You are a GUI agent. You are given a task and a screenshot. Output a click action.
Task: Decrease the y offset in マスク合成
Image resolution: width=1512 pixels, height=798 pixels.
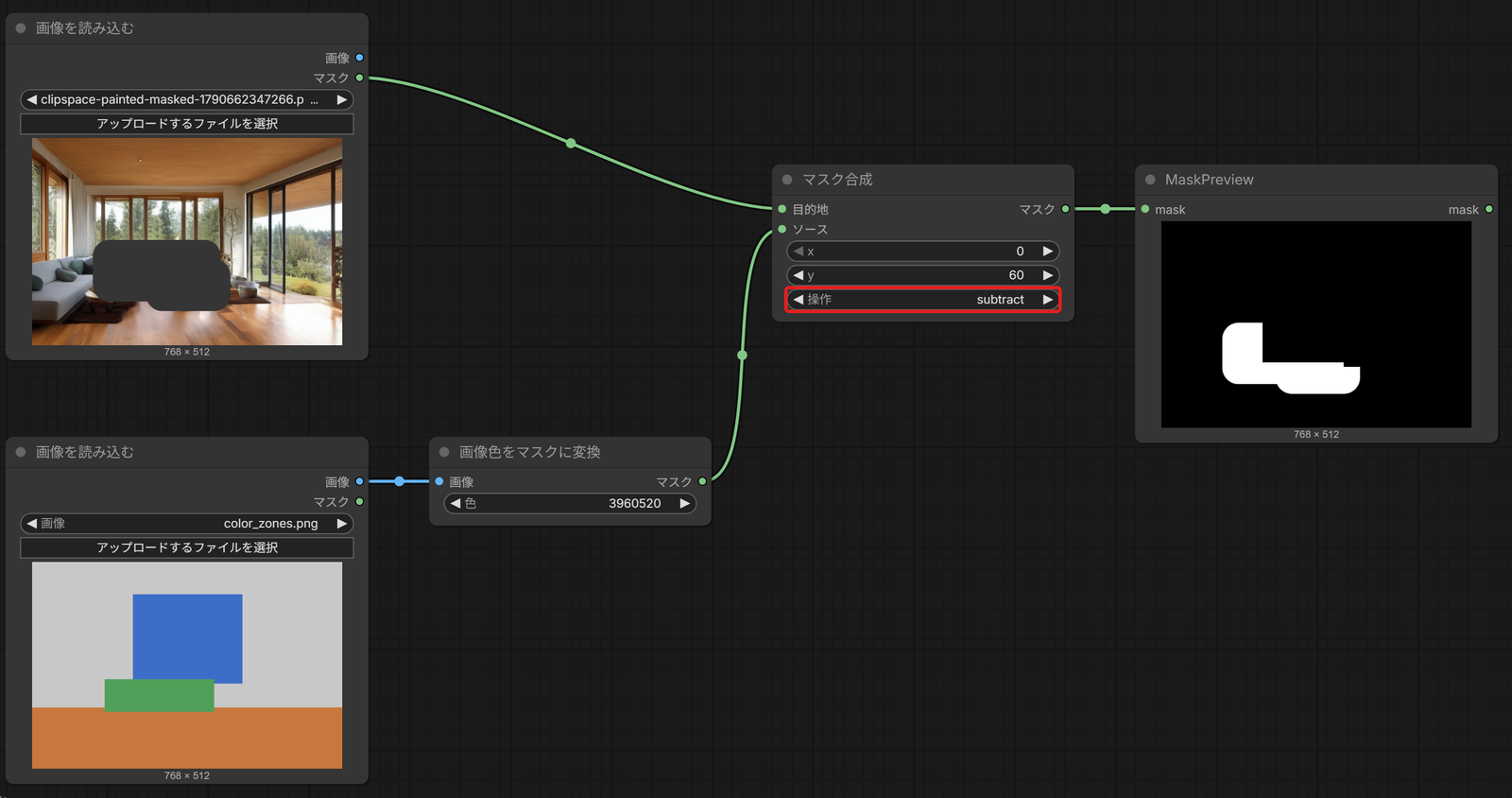(799, 275)
